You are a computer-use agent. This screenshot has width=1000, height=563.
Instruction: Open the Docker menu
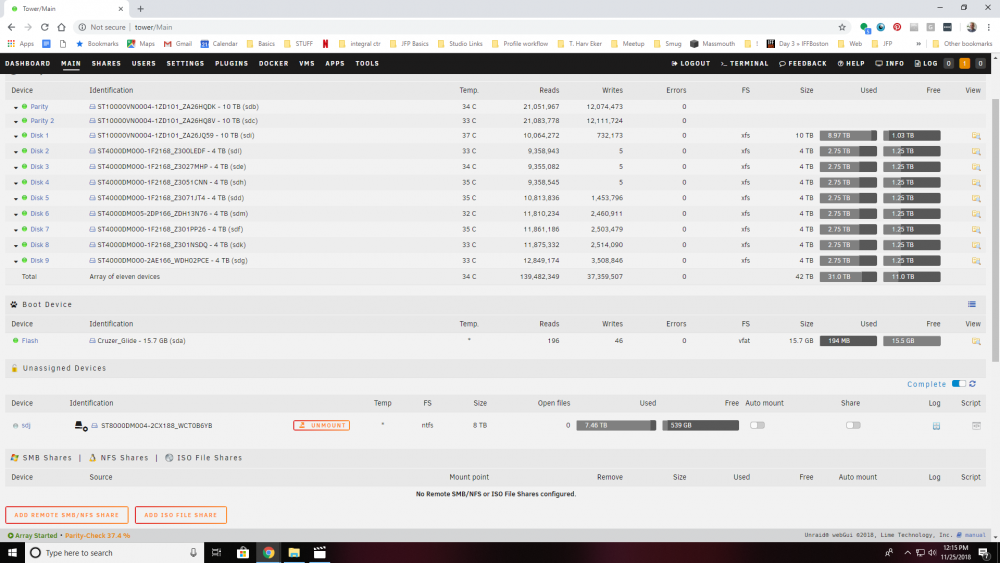tap(274, 63)
